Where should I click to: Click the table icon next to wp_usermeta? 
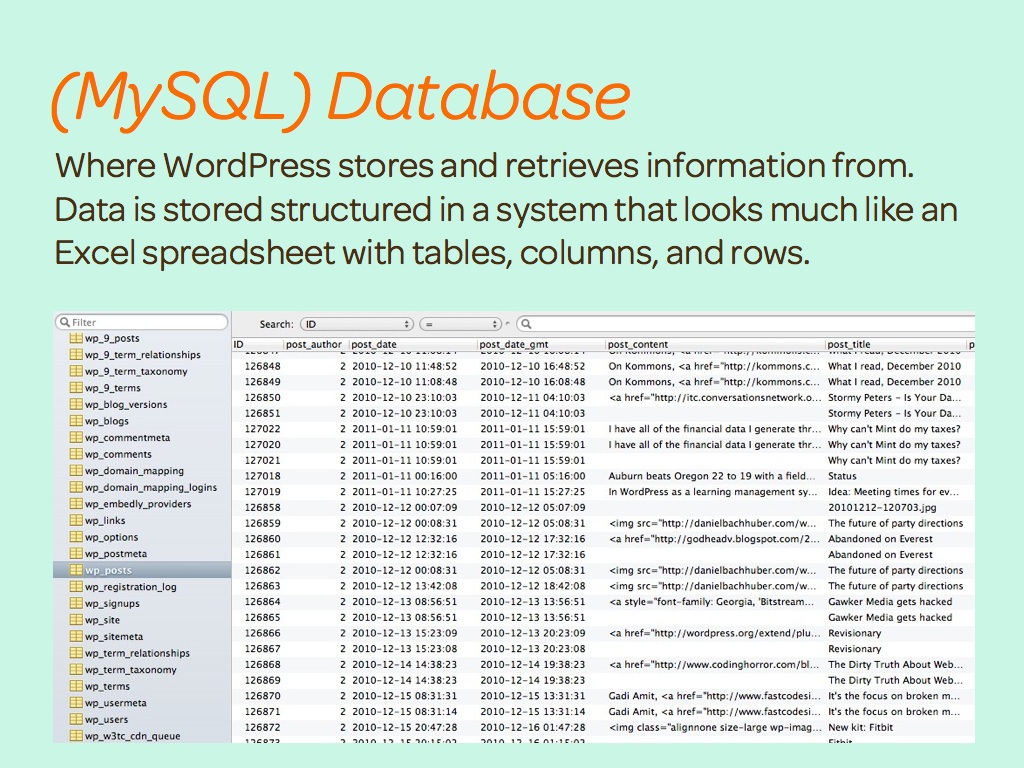pos(76,703)
